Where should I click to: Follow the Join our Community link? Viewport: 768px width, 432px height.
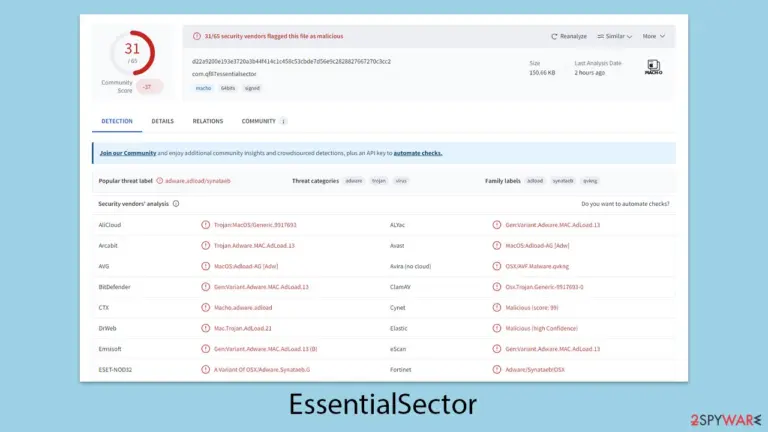click(x=128, y=153)
